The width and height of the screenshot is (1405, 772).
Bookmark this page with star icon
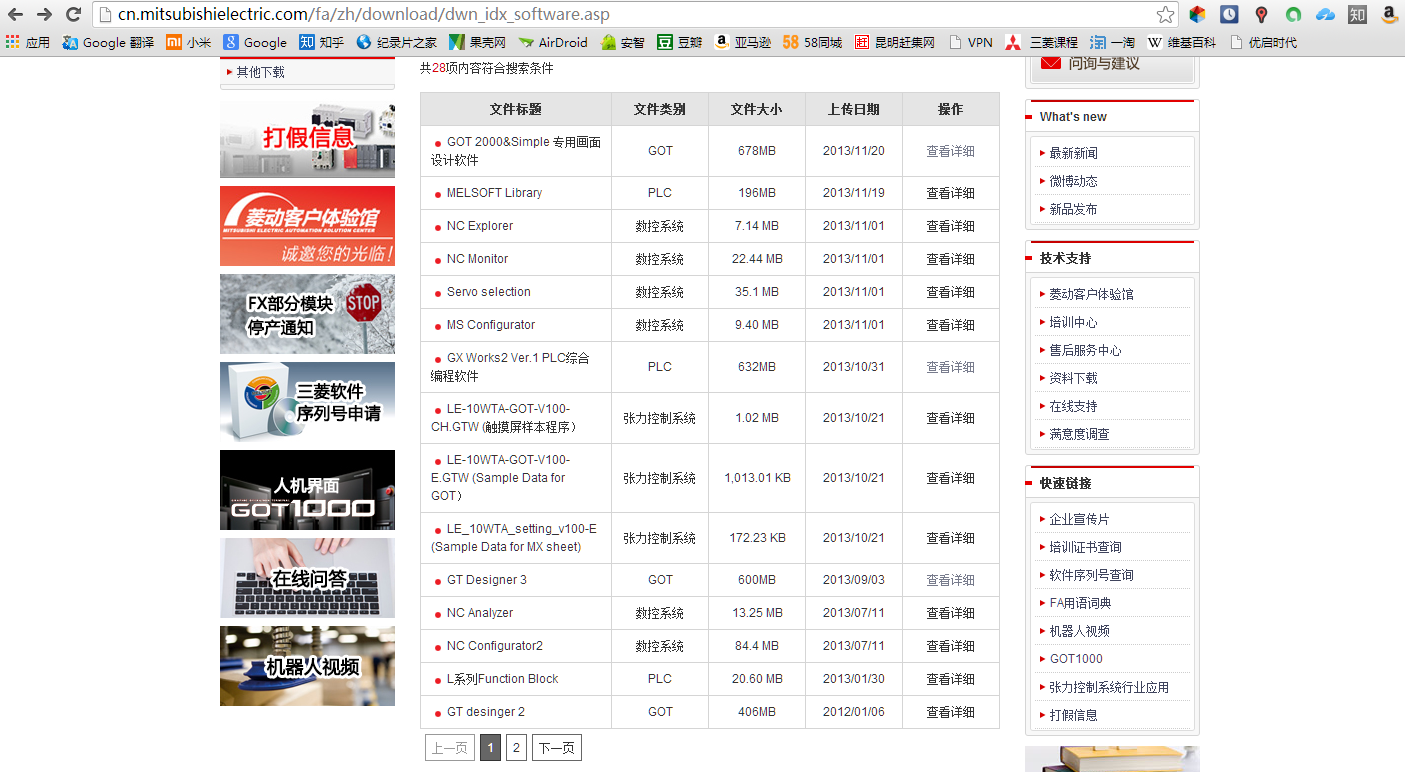click(1165, 14)
